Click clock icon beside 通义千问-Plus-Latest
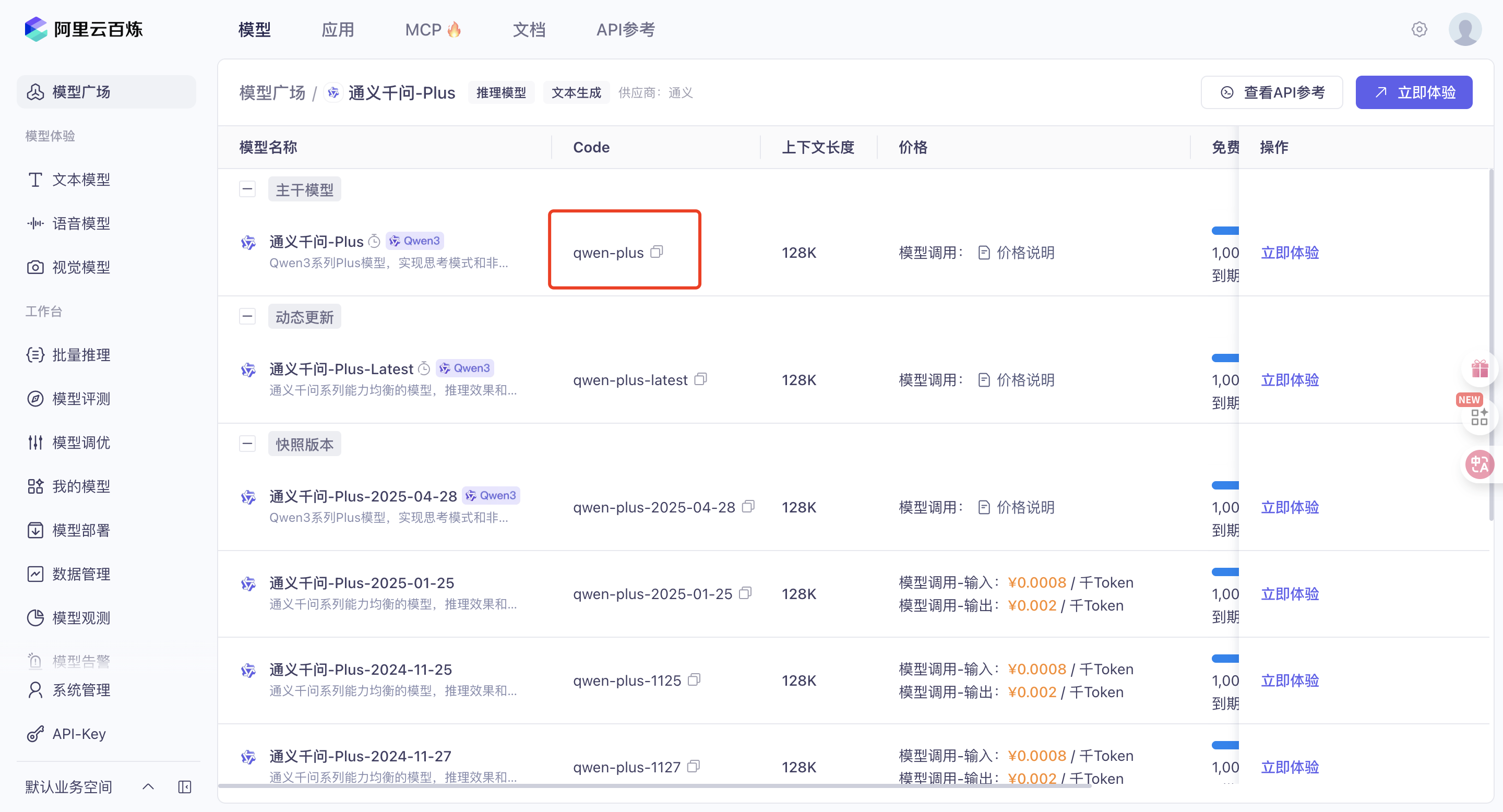 pos(424,368)
